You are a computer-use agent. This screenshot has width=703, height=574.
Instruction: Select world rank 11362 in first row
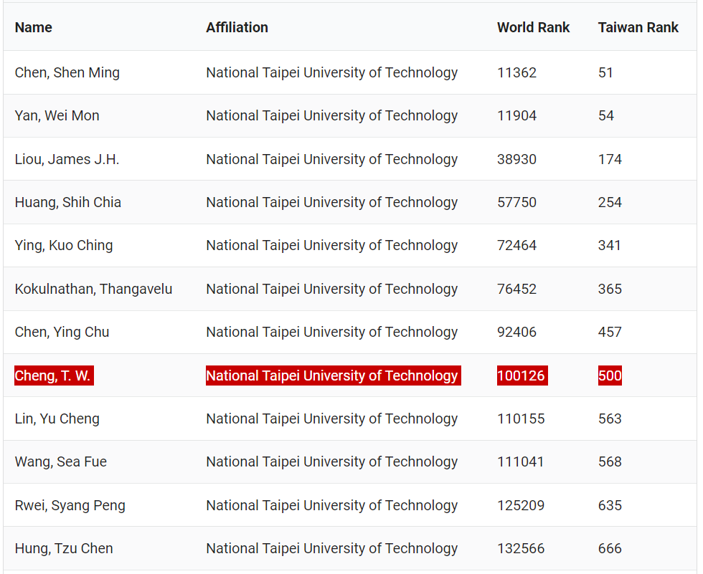(517, 72)
